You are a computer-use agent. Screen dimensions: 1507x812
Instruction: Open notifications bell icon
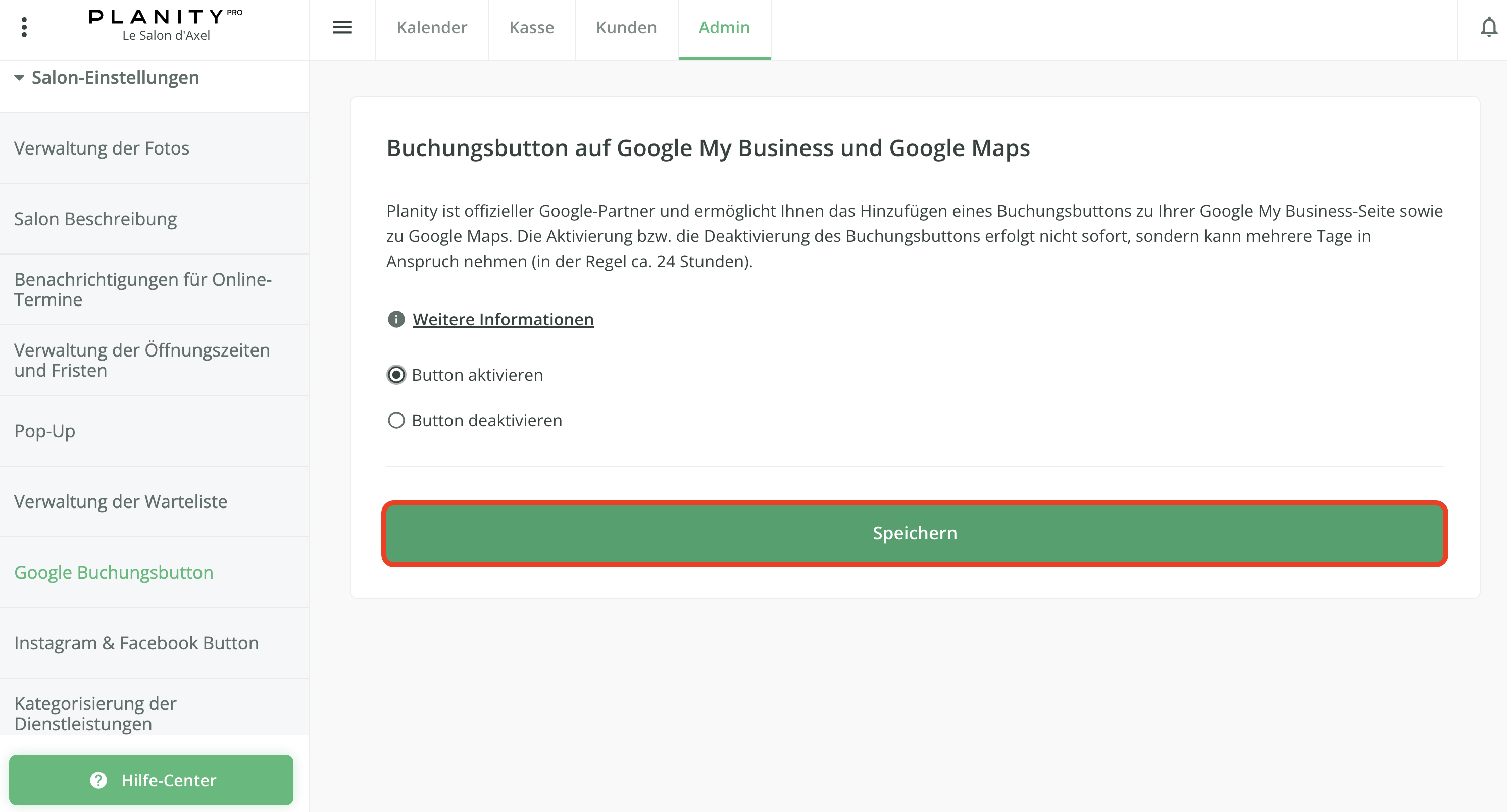[1488, 27]
